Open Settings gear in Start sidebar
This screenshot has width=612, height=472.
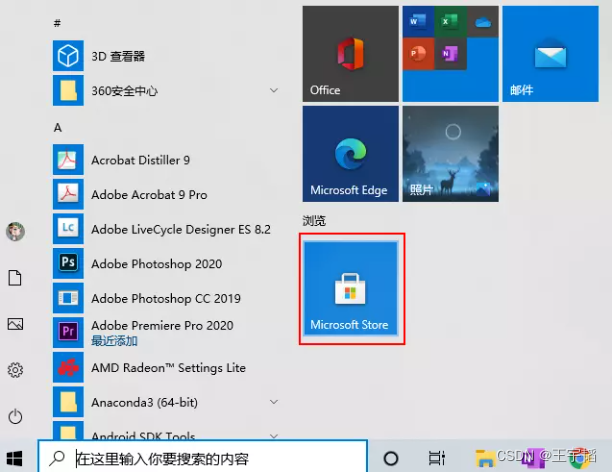pyautogui.click(x=15, y=370)
